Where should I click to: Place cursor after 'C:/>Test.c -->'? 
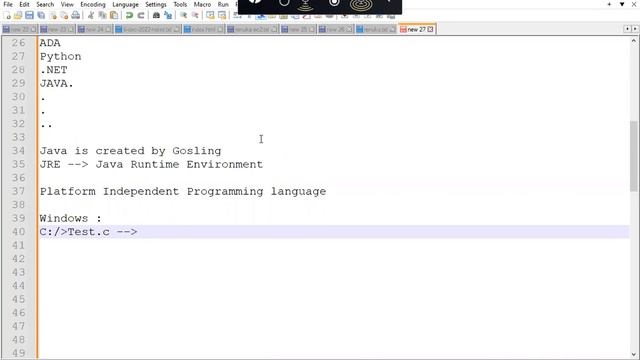click(x=138, y=232)
